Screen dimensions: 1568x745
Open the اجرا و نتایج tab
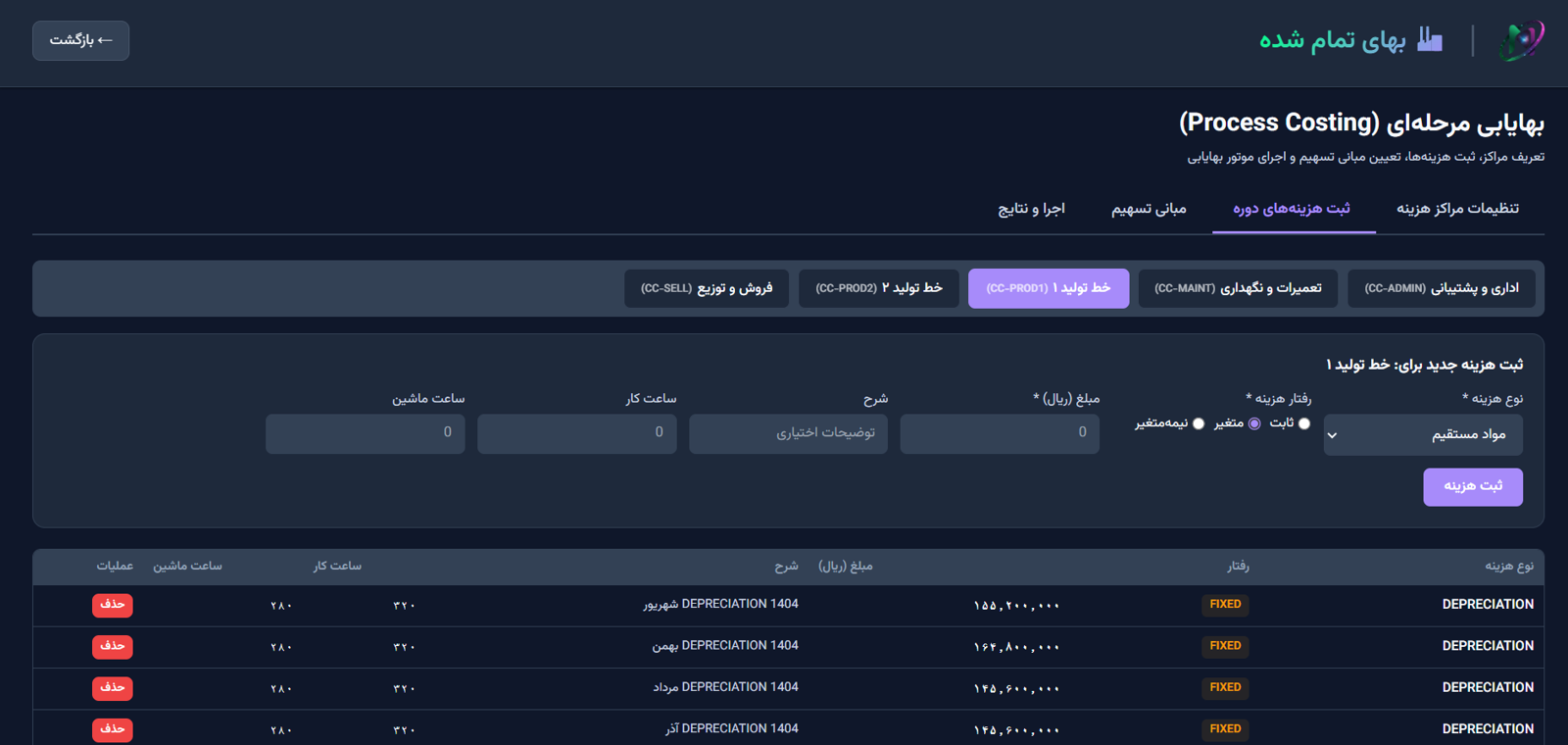click(1031, 208)
